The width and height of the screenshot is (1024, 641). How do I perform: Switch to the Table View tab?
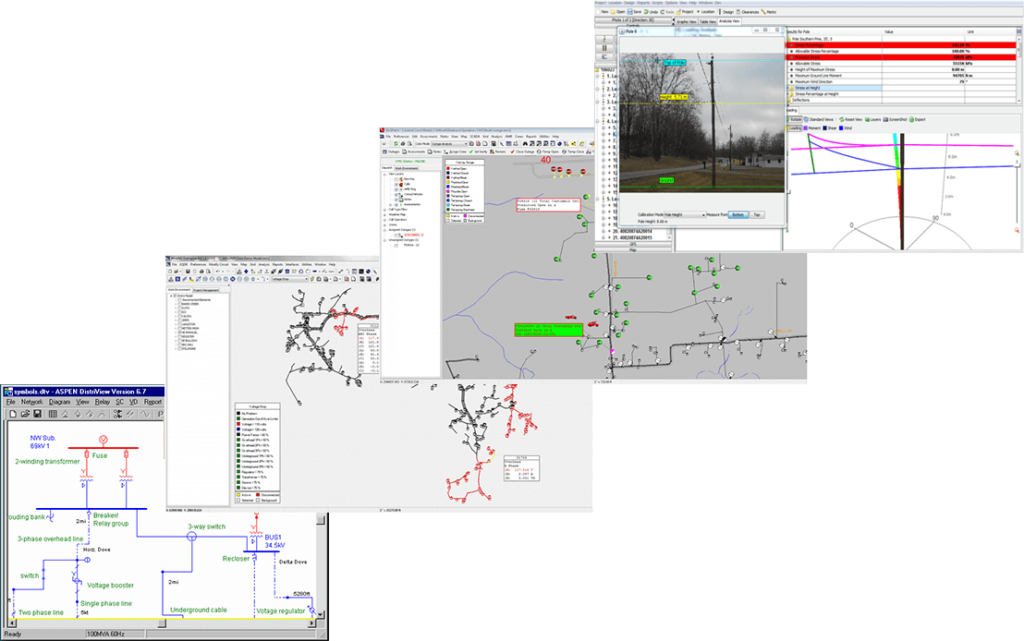pos(708,22)
